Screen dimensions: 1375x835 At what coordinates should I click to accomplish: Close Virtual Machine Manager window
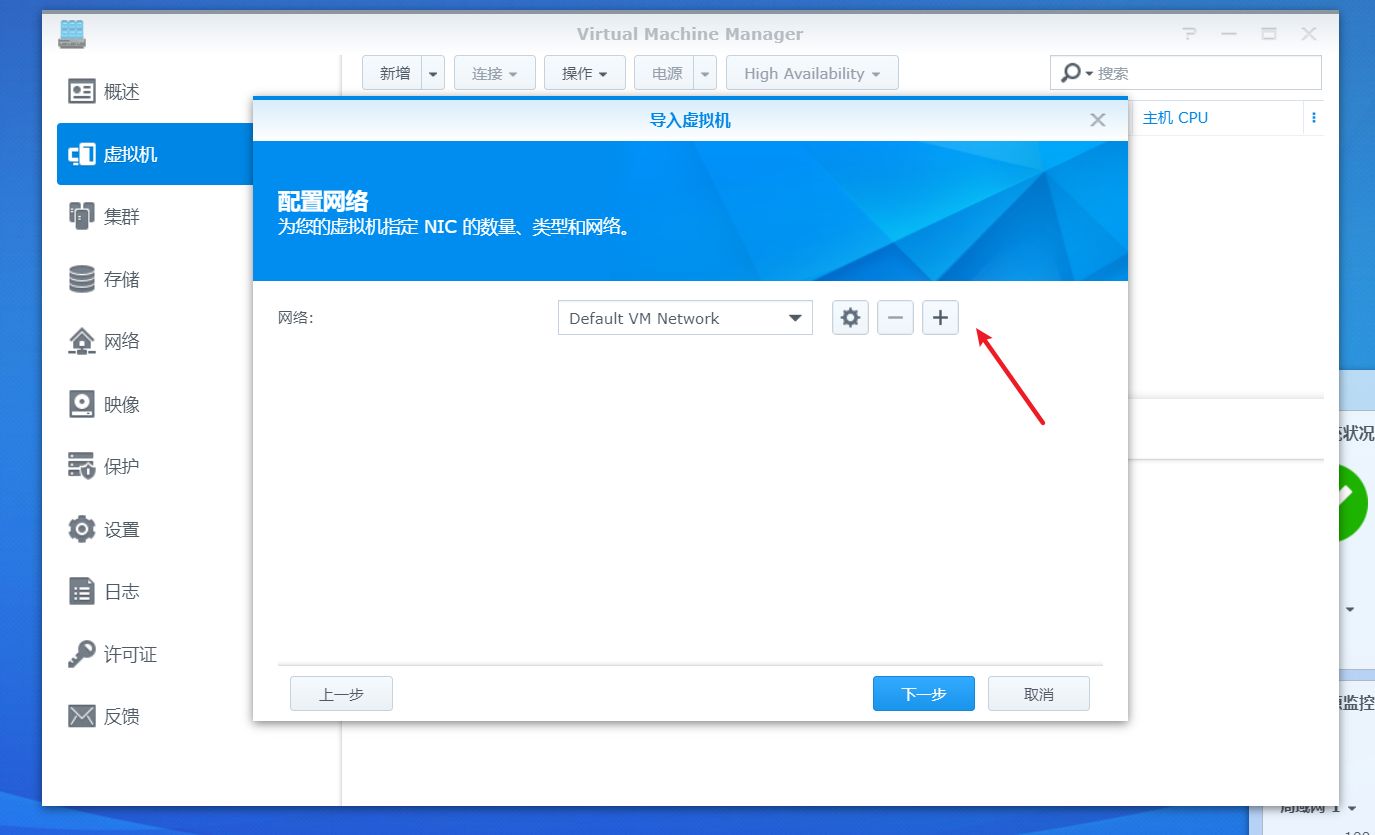pos(1309,34)
